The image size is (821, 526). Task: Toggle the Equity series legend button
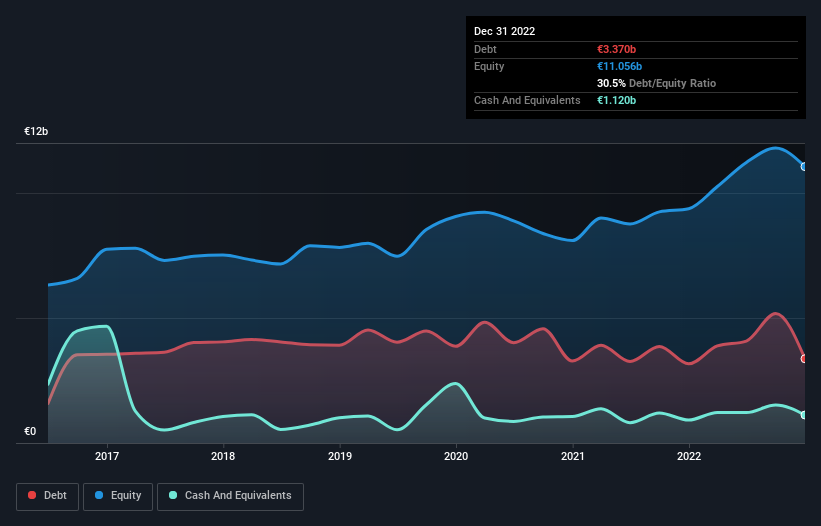click(x=118, y=496)
